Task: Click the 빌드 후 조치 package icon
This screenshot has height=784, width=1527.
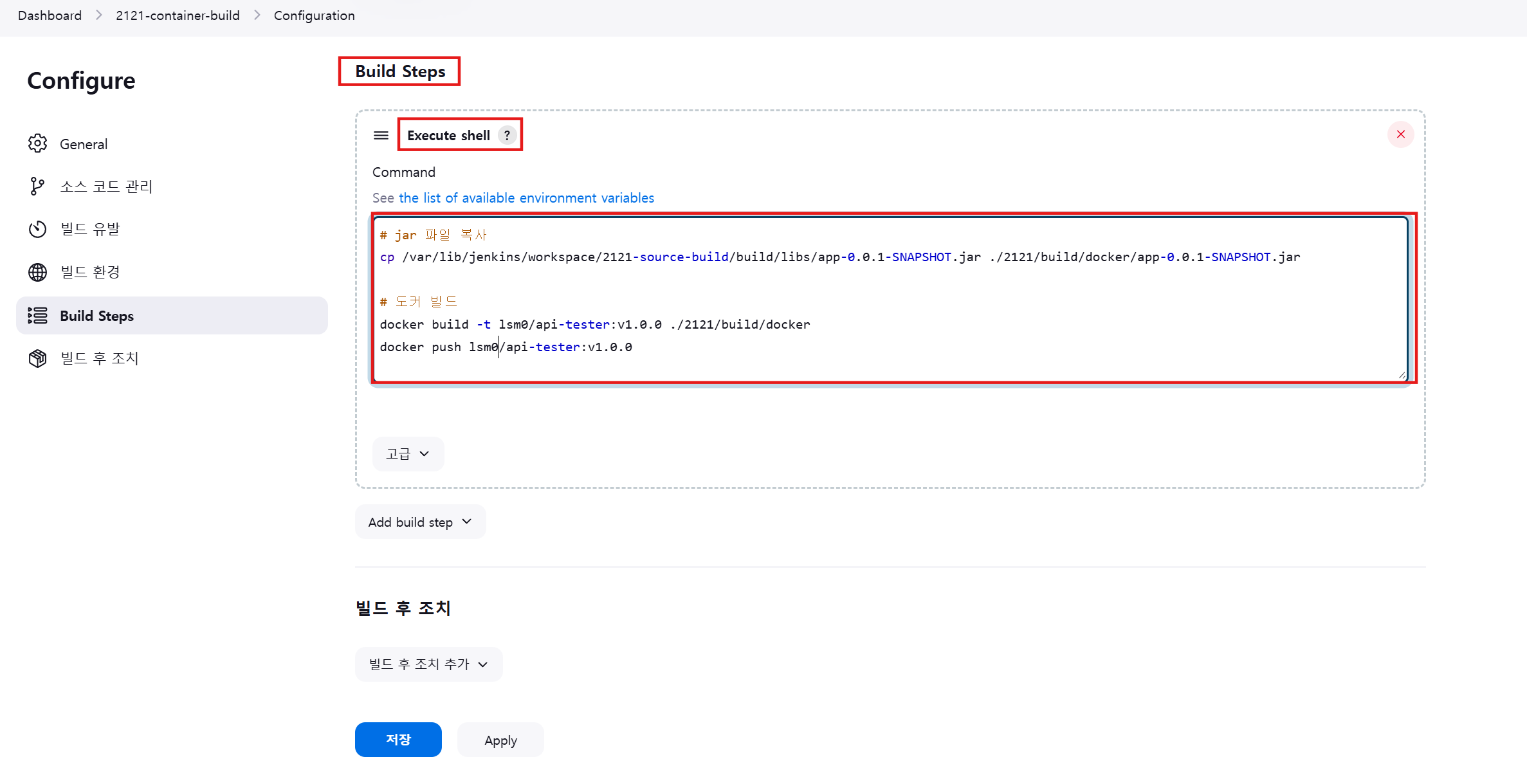Action: click(x=37, y=358)
